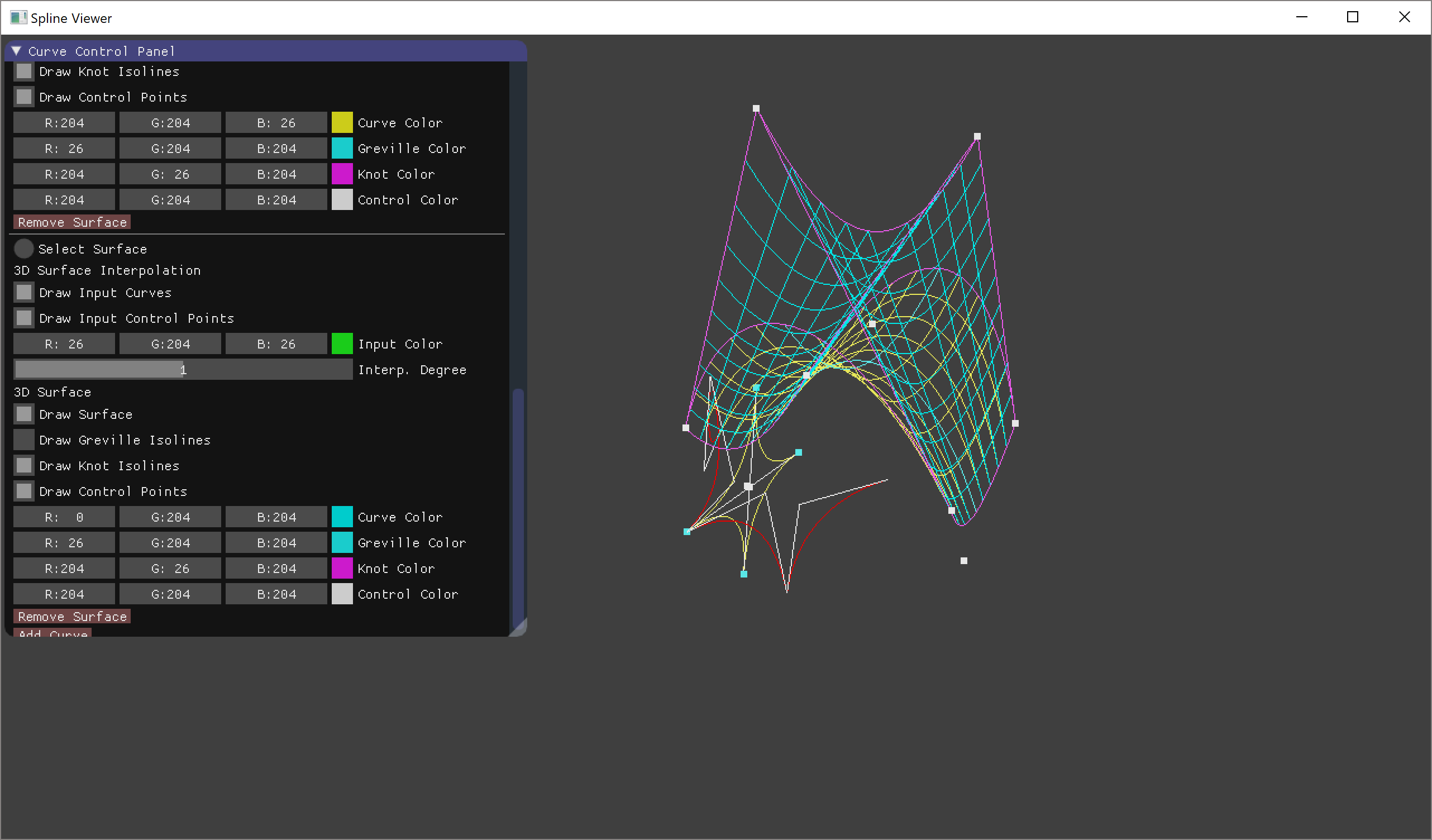
Task: Select the Select Surface radio button
Action: coord(24,249)
